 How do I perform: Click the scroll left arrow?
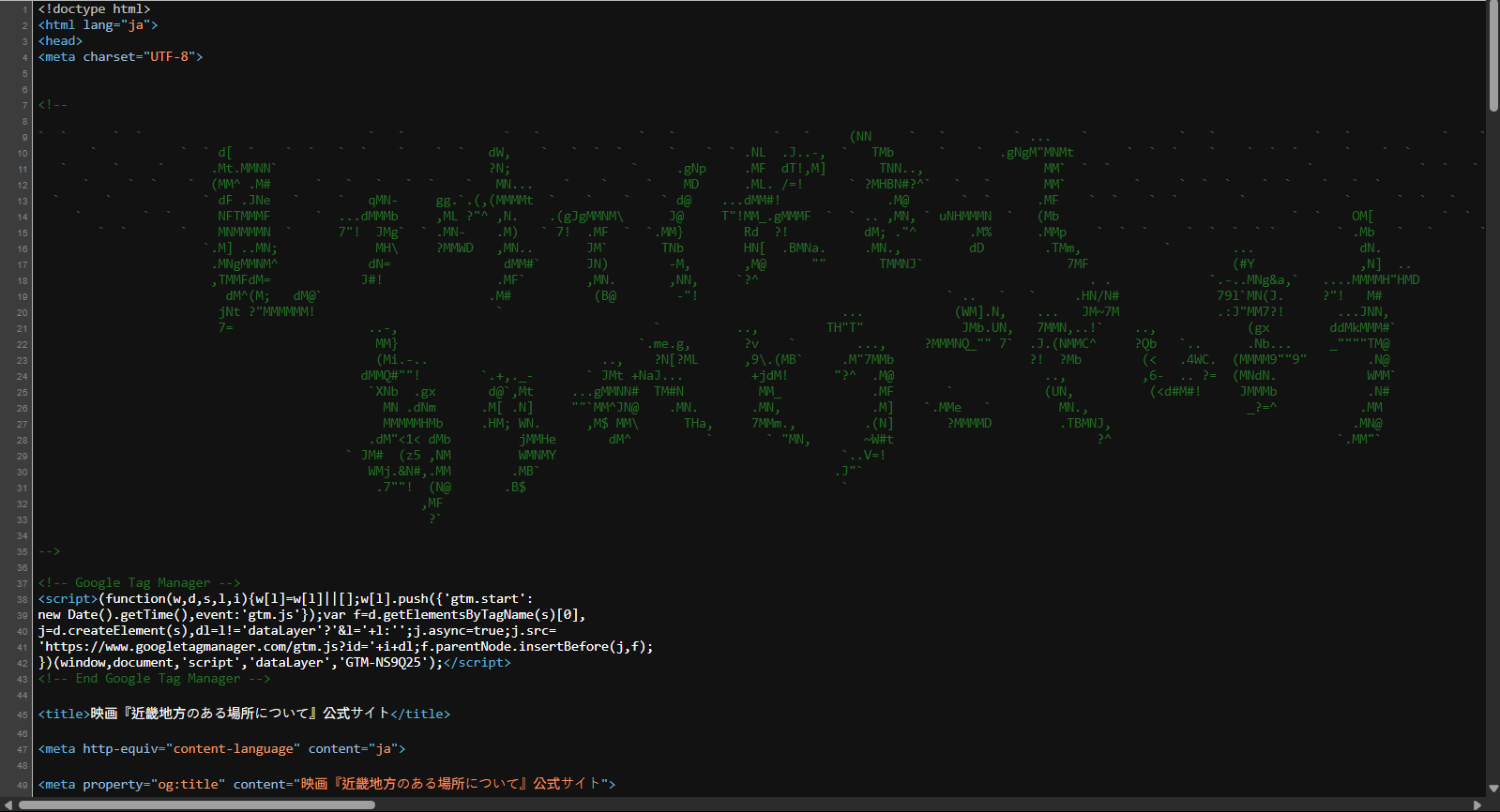click(8, 804)
